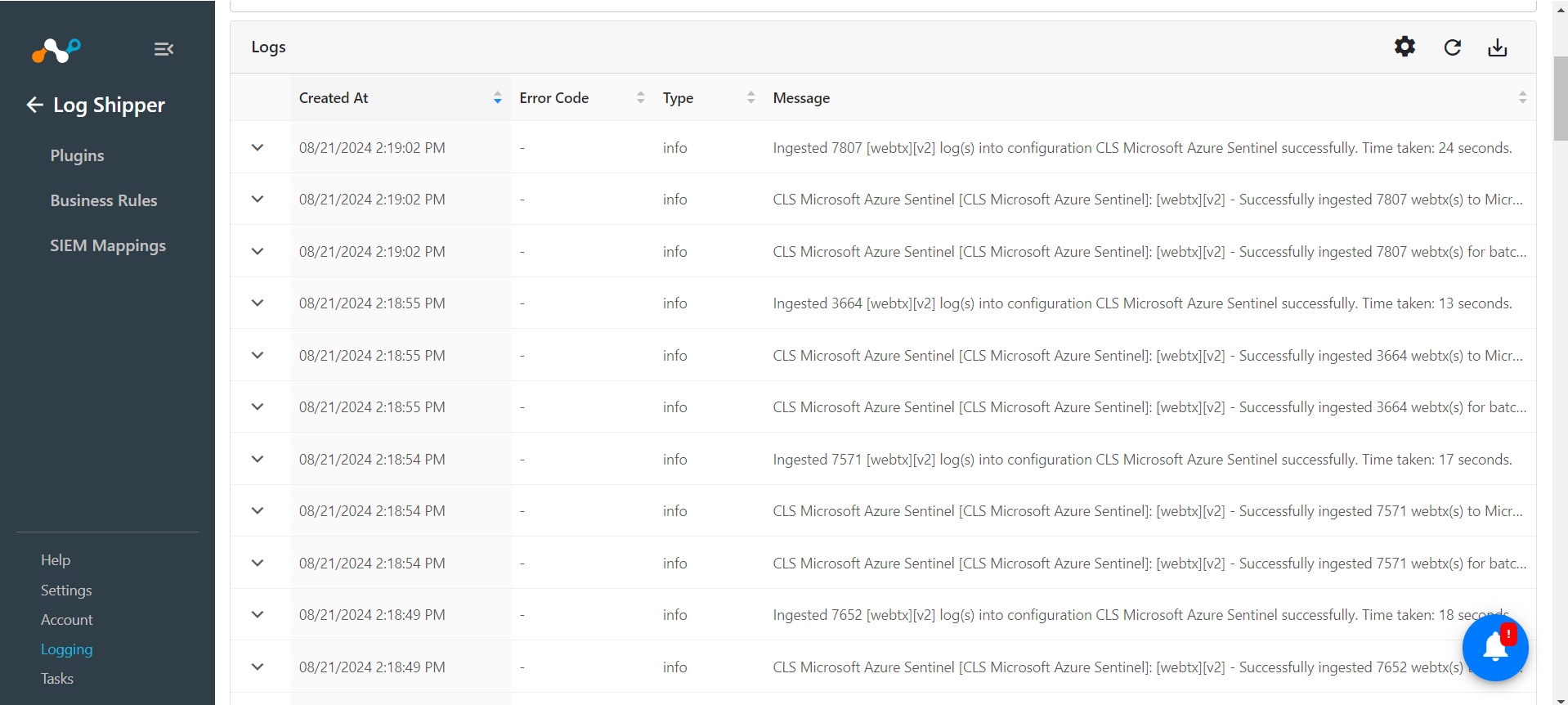Select Logging in the sidebar
The width and height of the screenshot is (1568, 705).
[x=67, y=649]
